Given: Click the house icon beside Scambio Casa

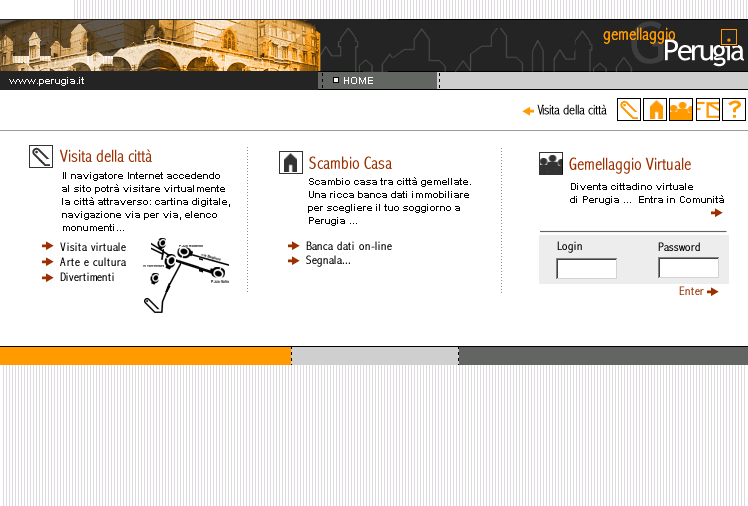Looking at the screenshot, I should pyautogui.click(x=291, y=162).
